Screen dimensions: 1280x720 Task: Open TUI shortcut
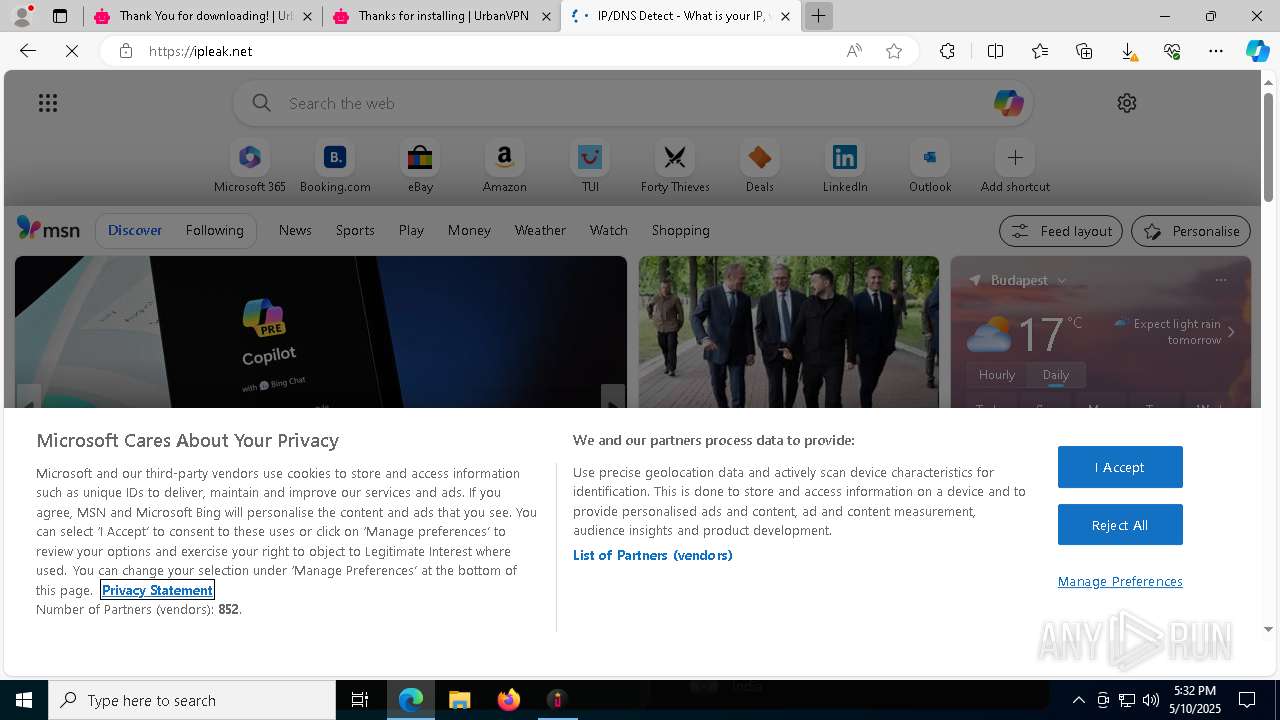click(590, 167)
